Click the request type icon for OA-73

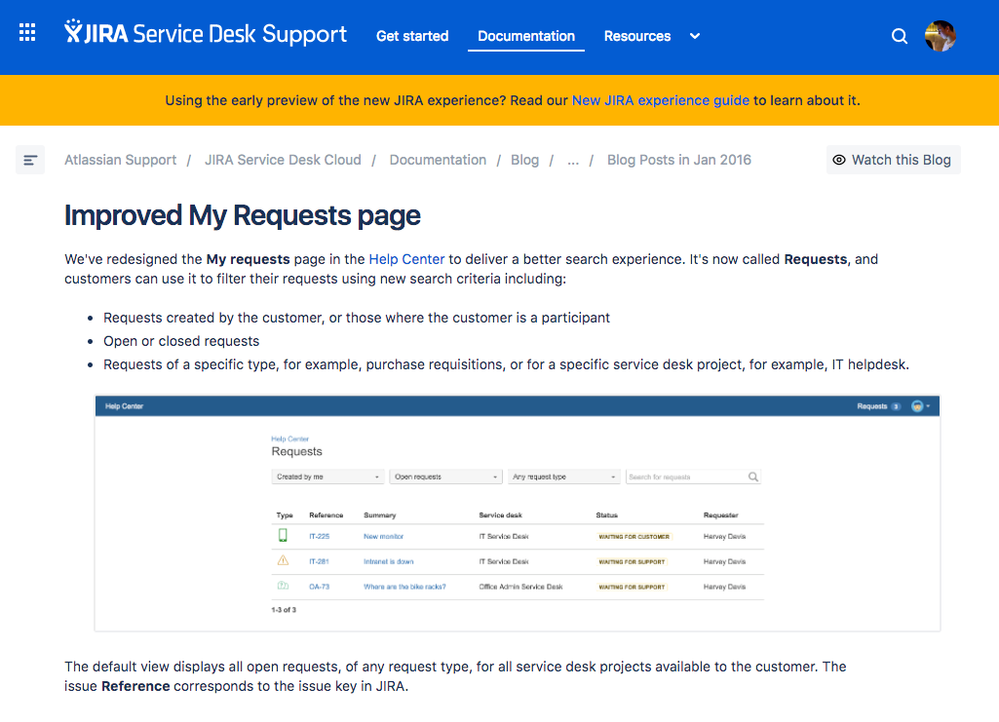(283, 586)
